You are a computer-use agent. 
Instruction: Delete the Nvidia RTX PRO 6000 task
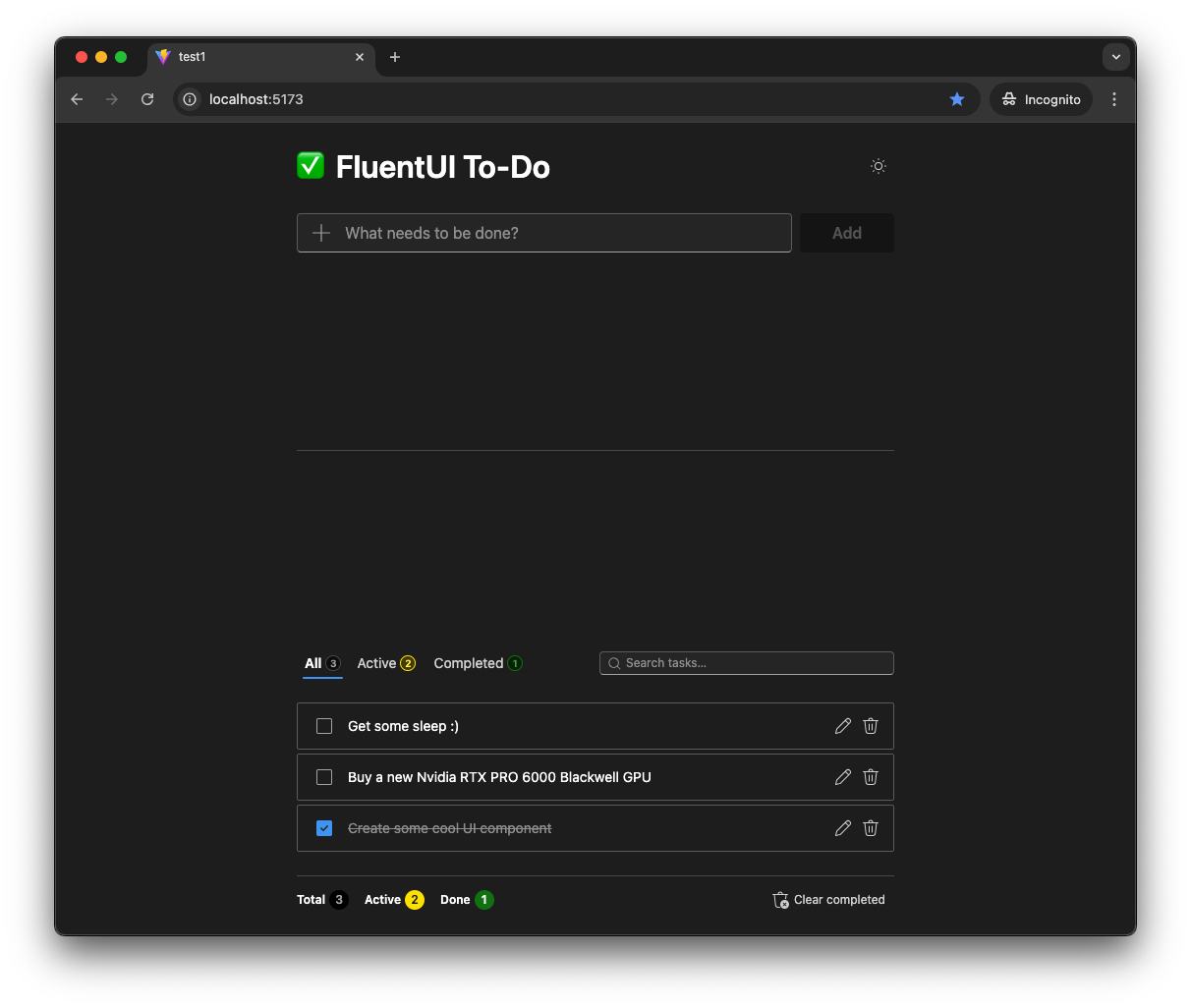tap(871, 777)
